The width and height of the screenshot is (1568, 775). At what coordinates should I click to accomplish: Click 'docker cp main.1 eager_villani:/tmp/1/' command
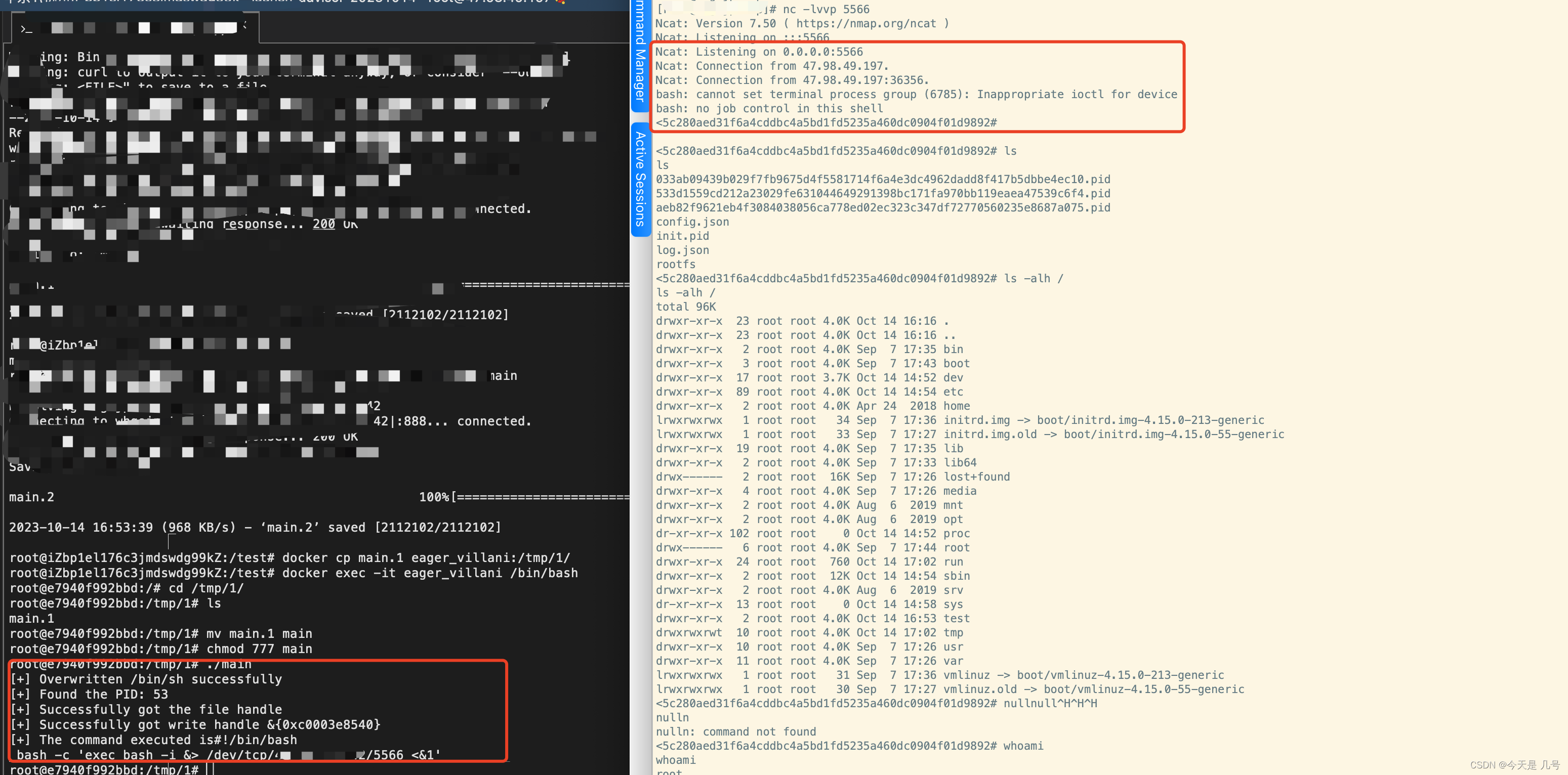pyautogui.click(x=426, y=558)
